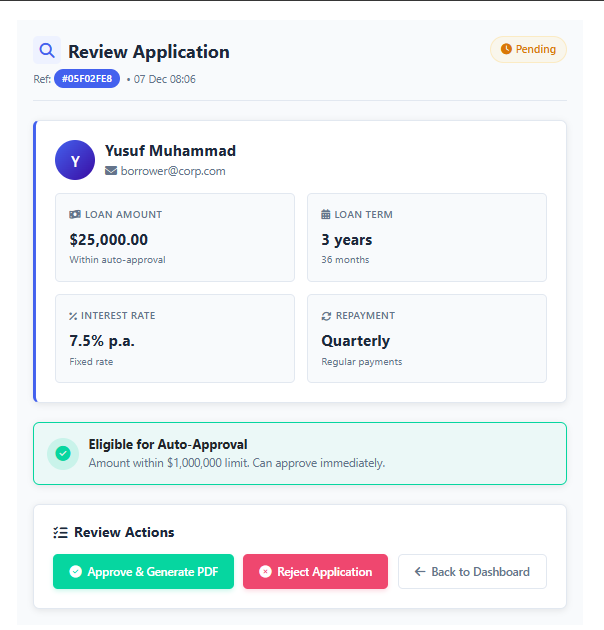
Task: Click the Y avatar for Yusuf Muhammad
Action: tap(75, 160)
